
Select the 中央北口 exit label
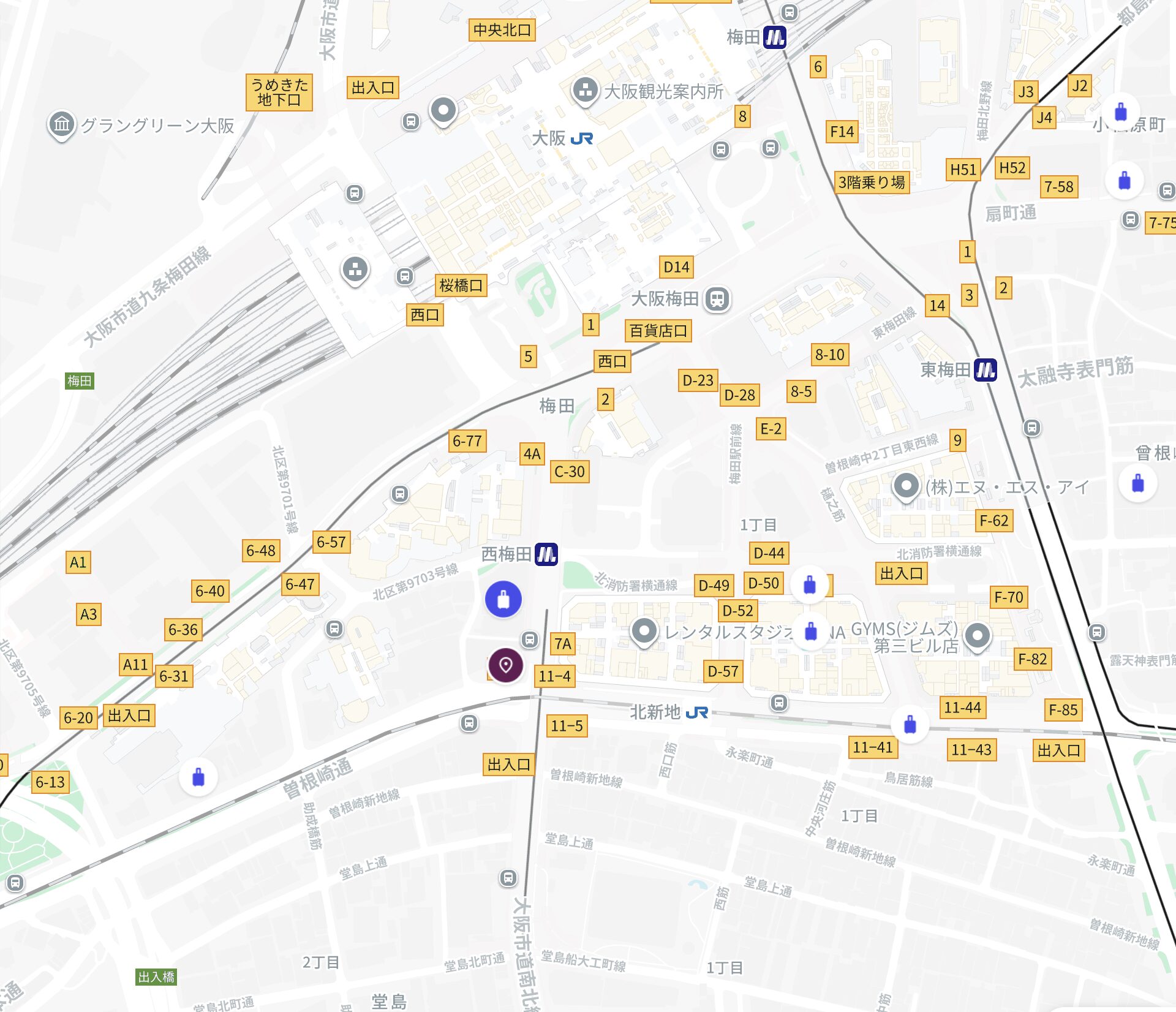point(502,30)
